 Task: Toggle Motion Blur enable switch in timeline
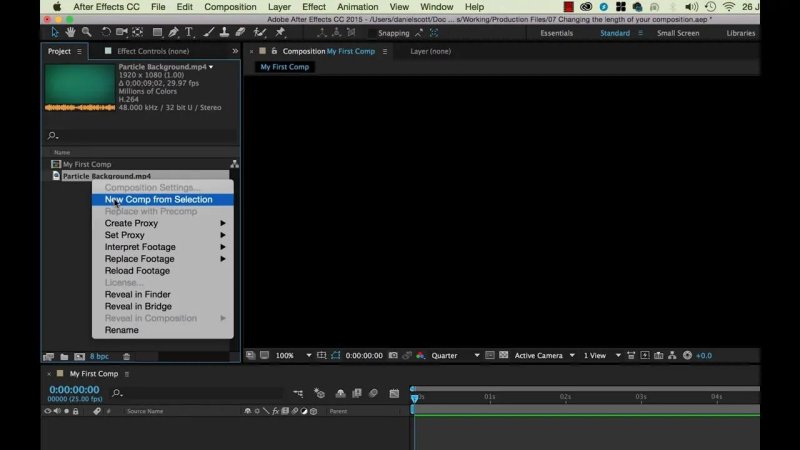click(x=373, y=393)
